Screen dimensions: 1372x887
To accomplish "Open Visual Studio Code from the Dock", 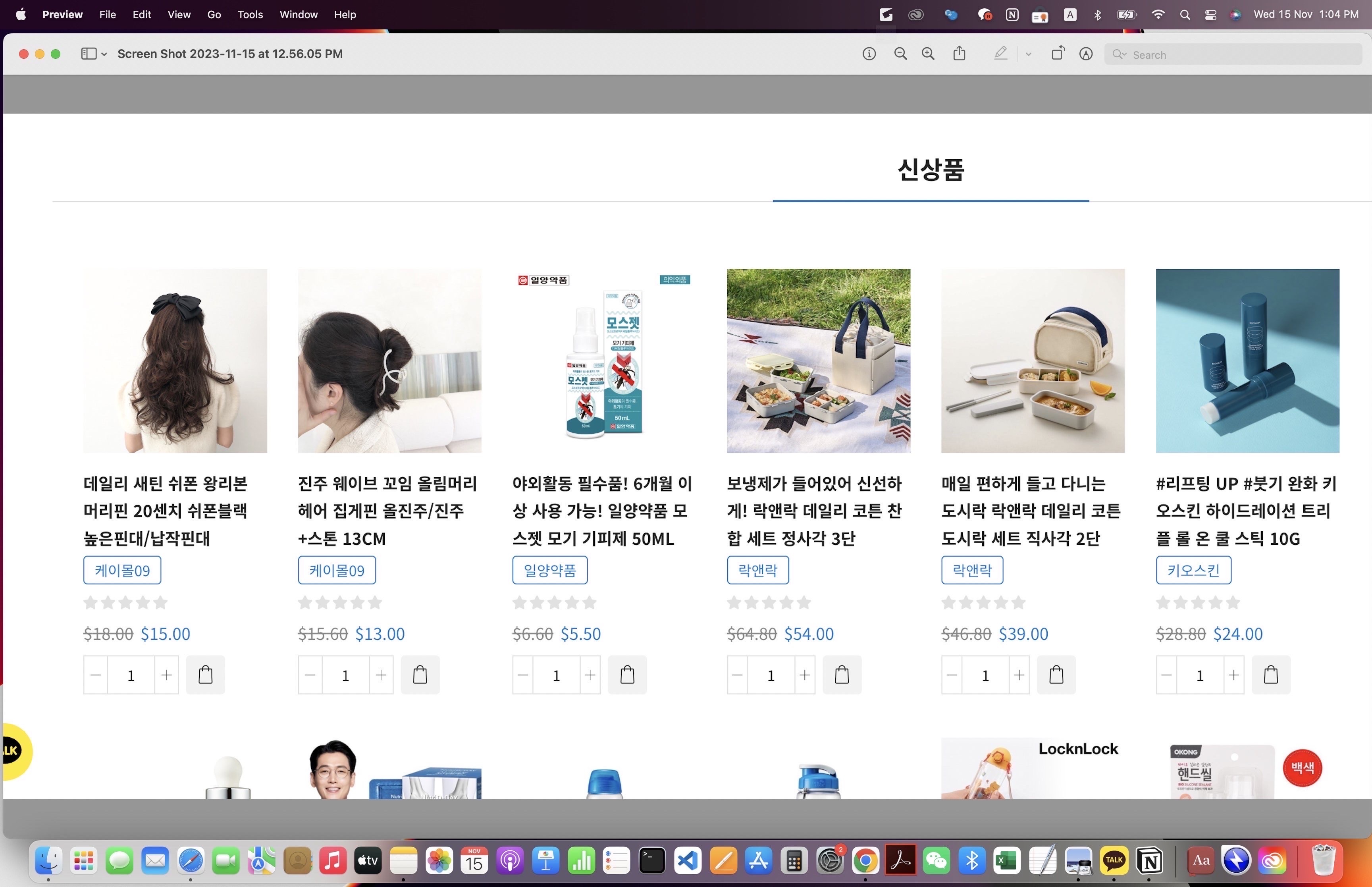I will click(x=688, y=861).
